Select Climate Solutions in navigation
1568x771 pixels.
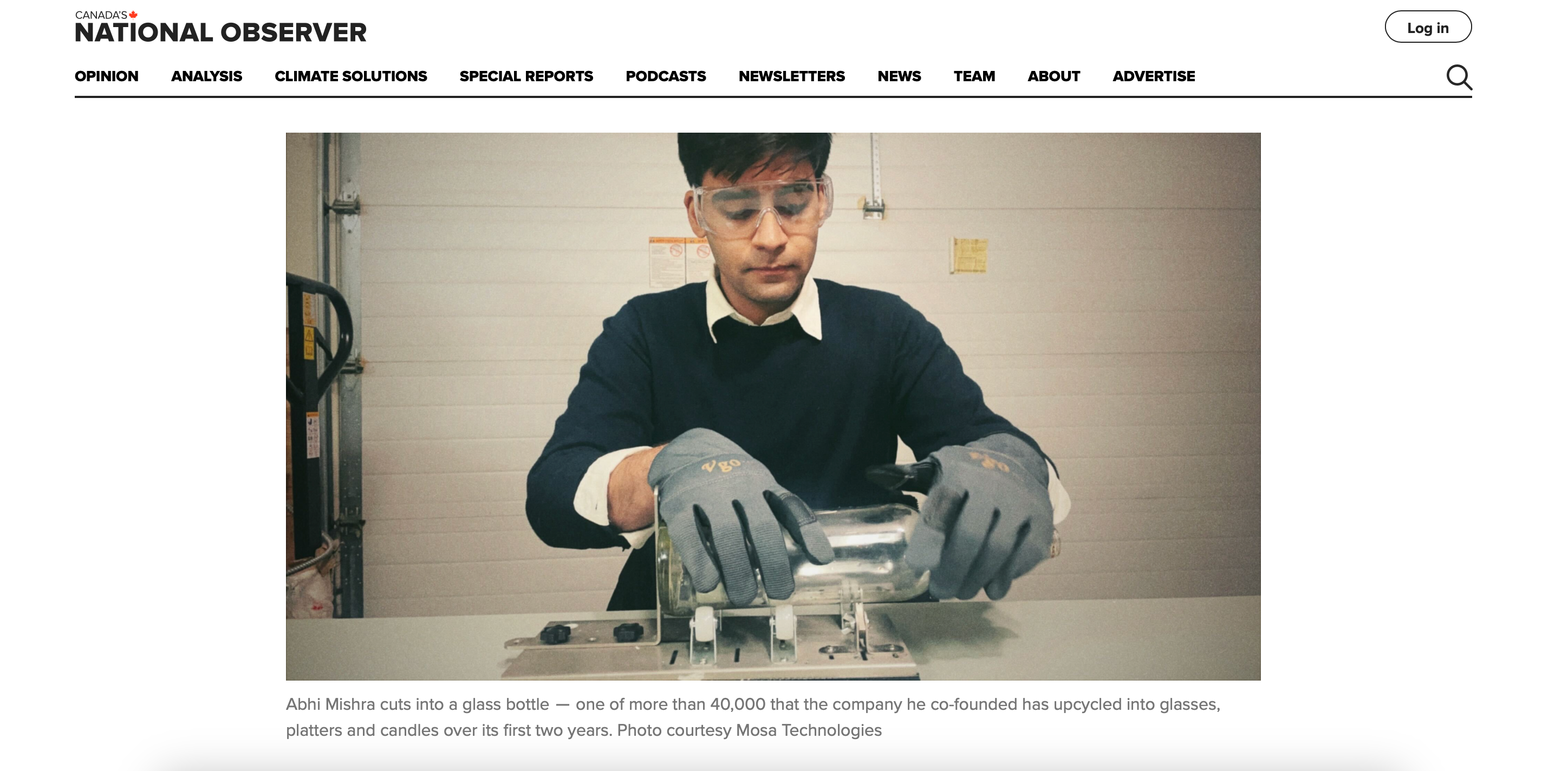tap(350, 76)
